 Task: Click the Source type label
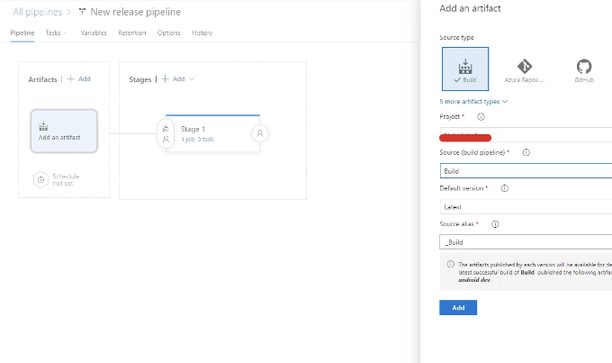(457, 37)
